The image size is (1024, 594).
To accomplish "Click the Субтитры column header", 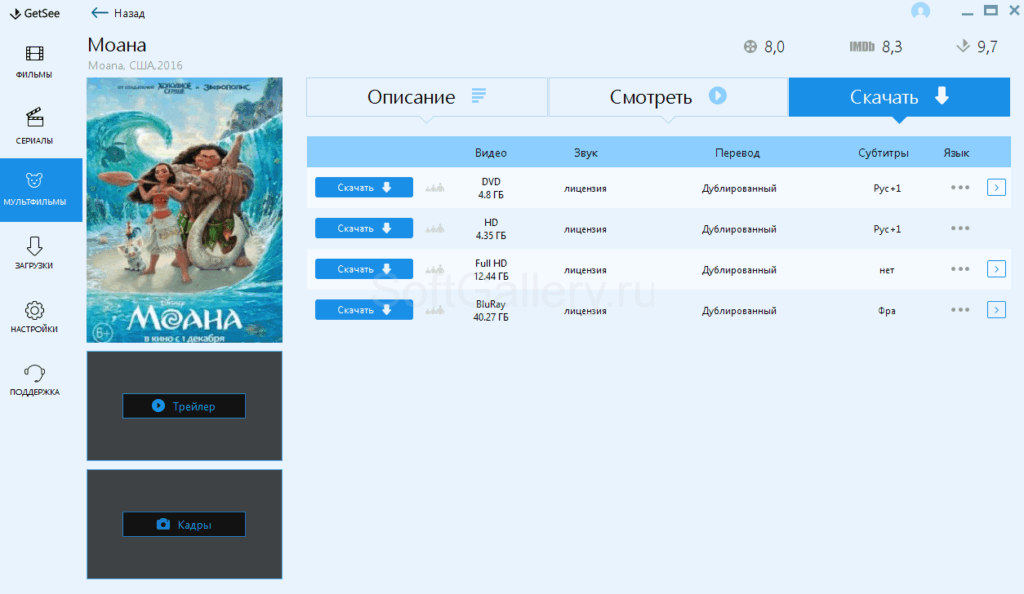I will (x=883, y=153).
